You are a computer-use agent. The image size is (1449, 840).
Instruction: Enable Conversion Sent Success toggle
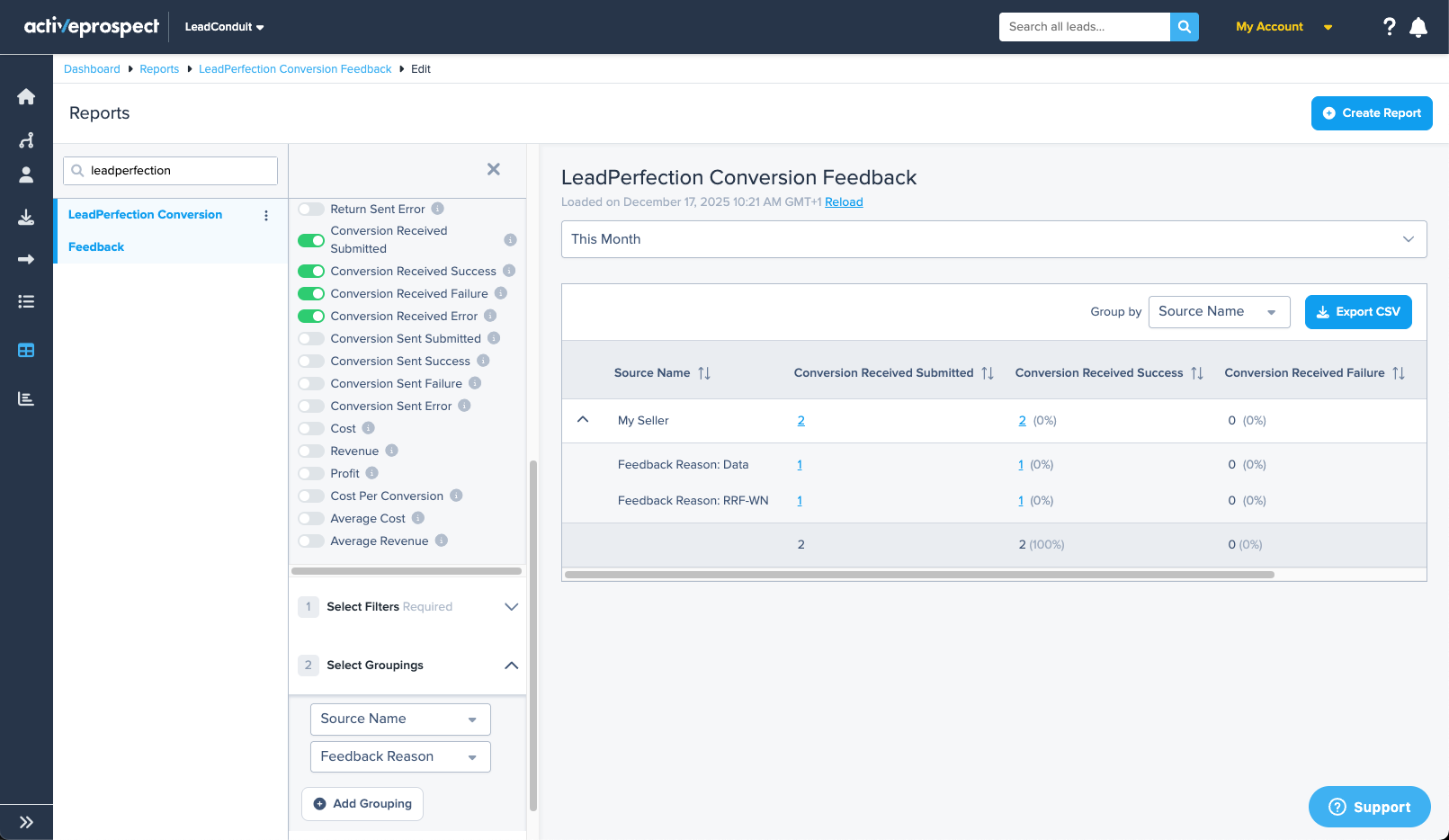(x=311, y=361)
